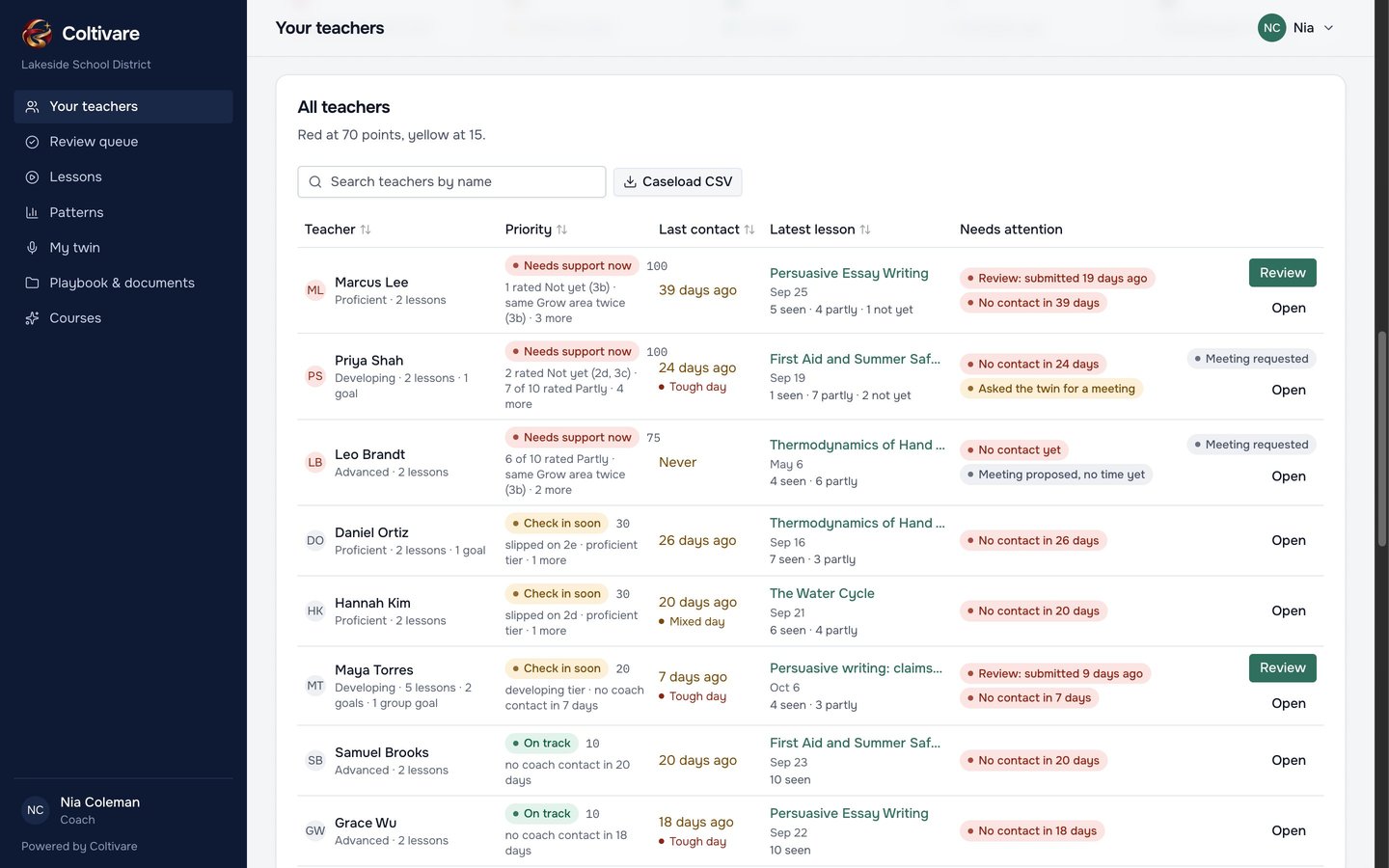Viewport: 1389px width, 868px height.
Task: Open Priya Shah's First Aid lesson link
Action: pyautogui.click(x=855, y=360)
